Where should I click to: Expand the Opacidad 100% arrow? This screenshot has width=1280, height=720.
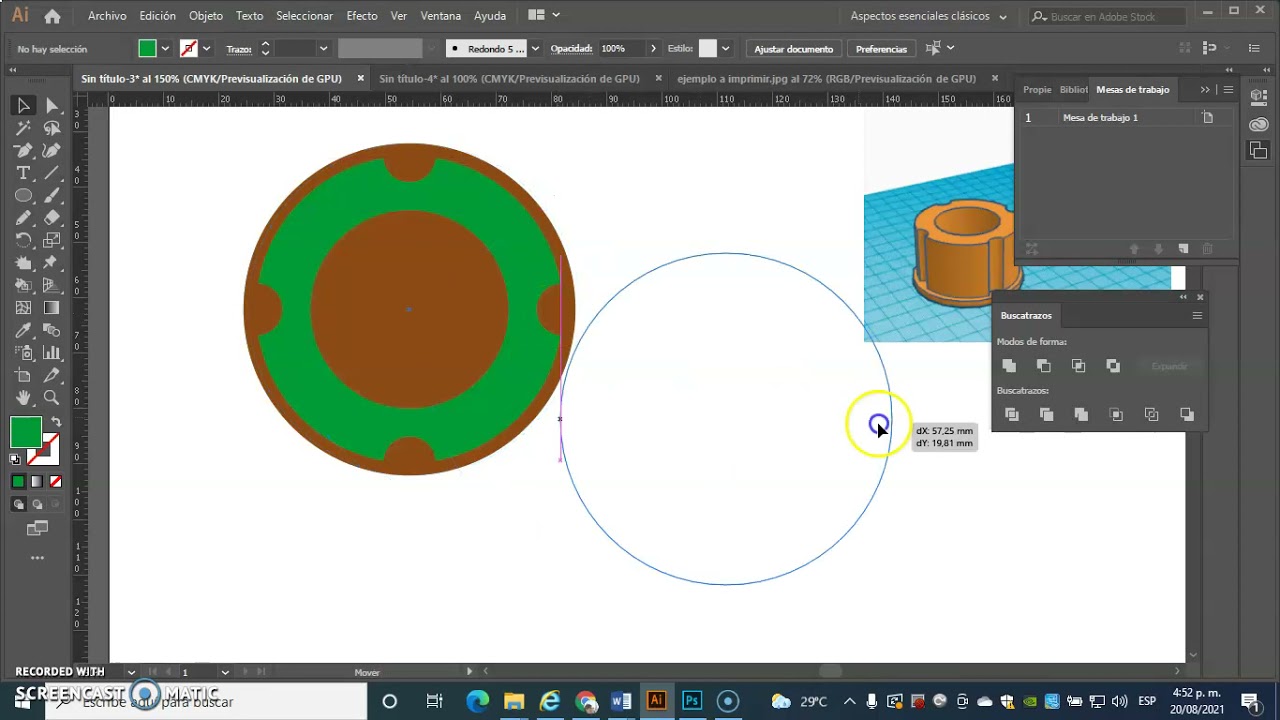653,48
